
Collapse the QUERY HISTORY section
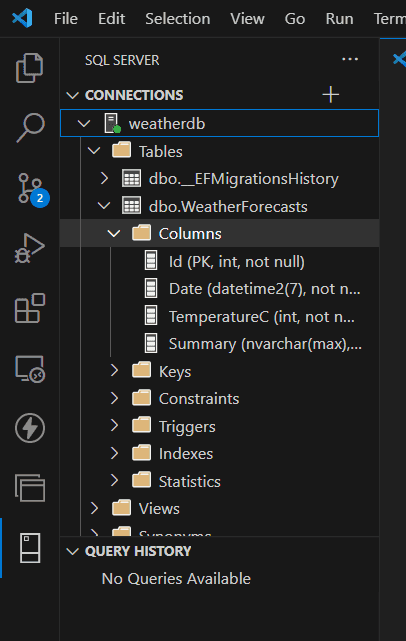pyautogui.click(x=72, y=551)
